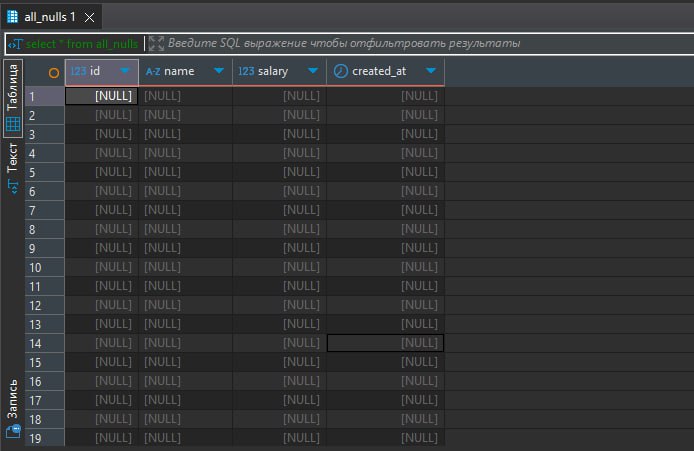Click the numeric type icon on id column
The height and width of the screenshot is (451, 694).
[78, 71]
